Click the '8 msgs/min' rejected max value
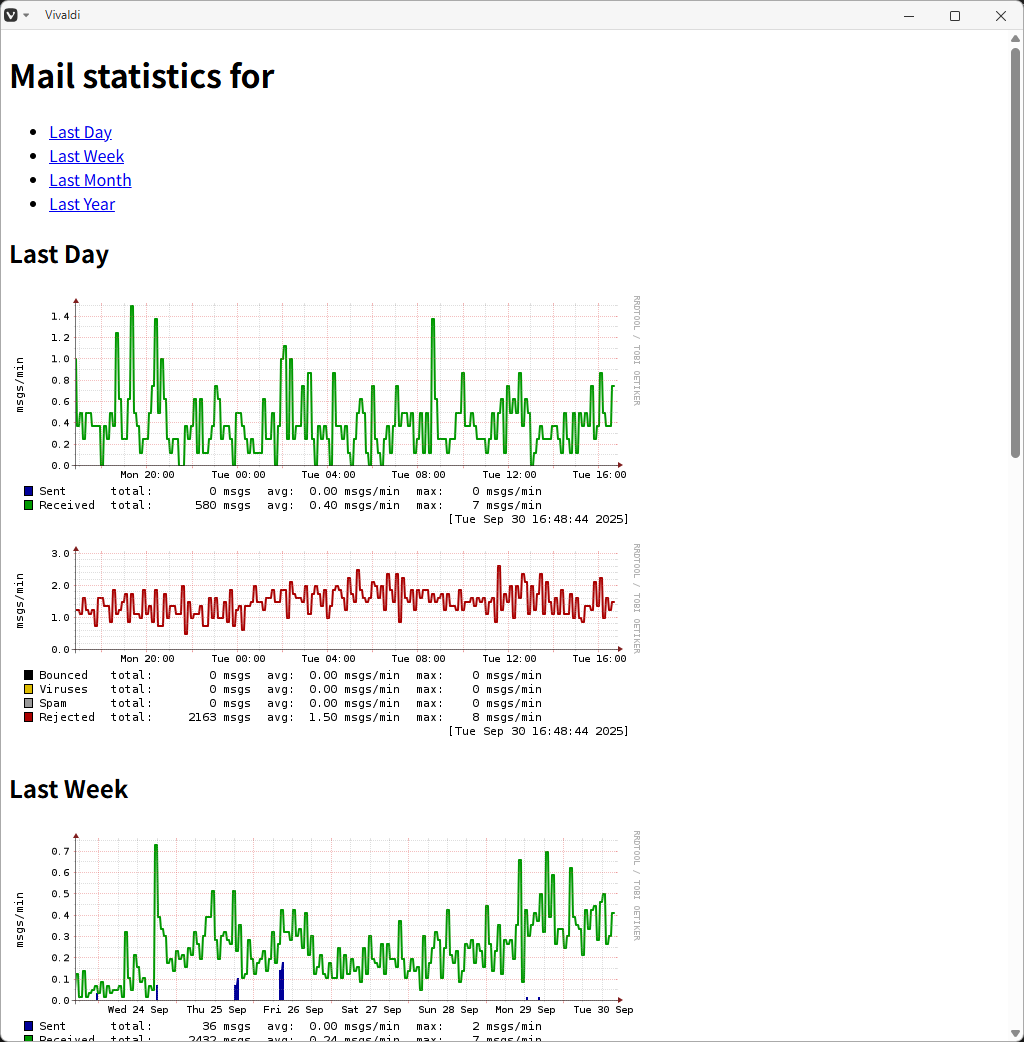The width and height of the screenshot is (1024, 1042). pyautogui.click(x=507, y=717)
